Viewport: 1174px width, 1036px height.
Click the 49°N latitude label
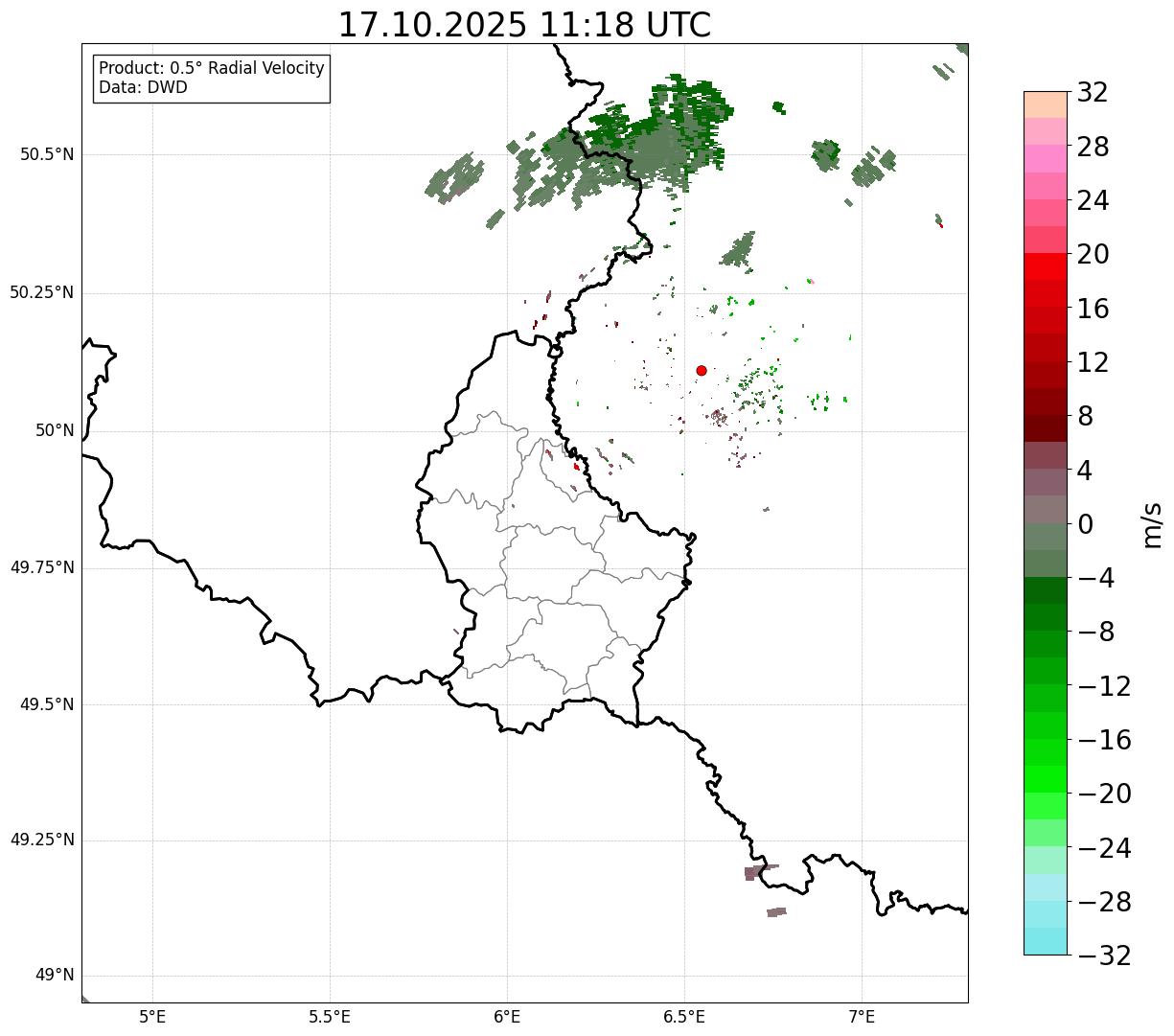point(56,976)
